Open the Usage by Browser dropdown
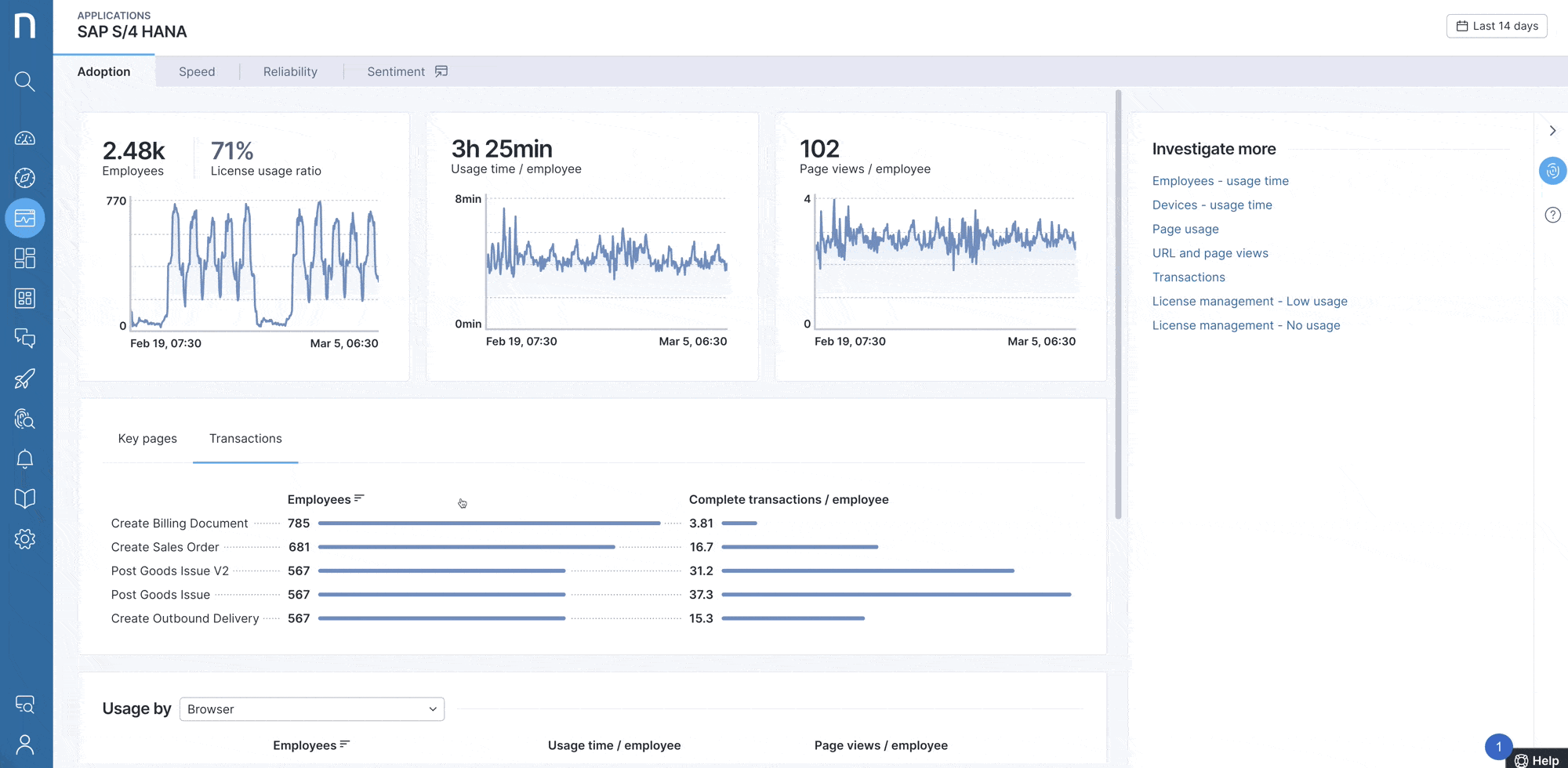Image resolution: width=1568 pixels, height=768 pixels. click(312, 709)
